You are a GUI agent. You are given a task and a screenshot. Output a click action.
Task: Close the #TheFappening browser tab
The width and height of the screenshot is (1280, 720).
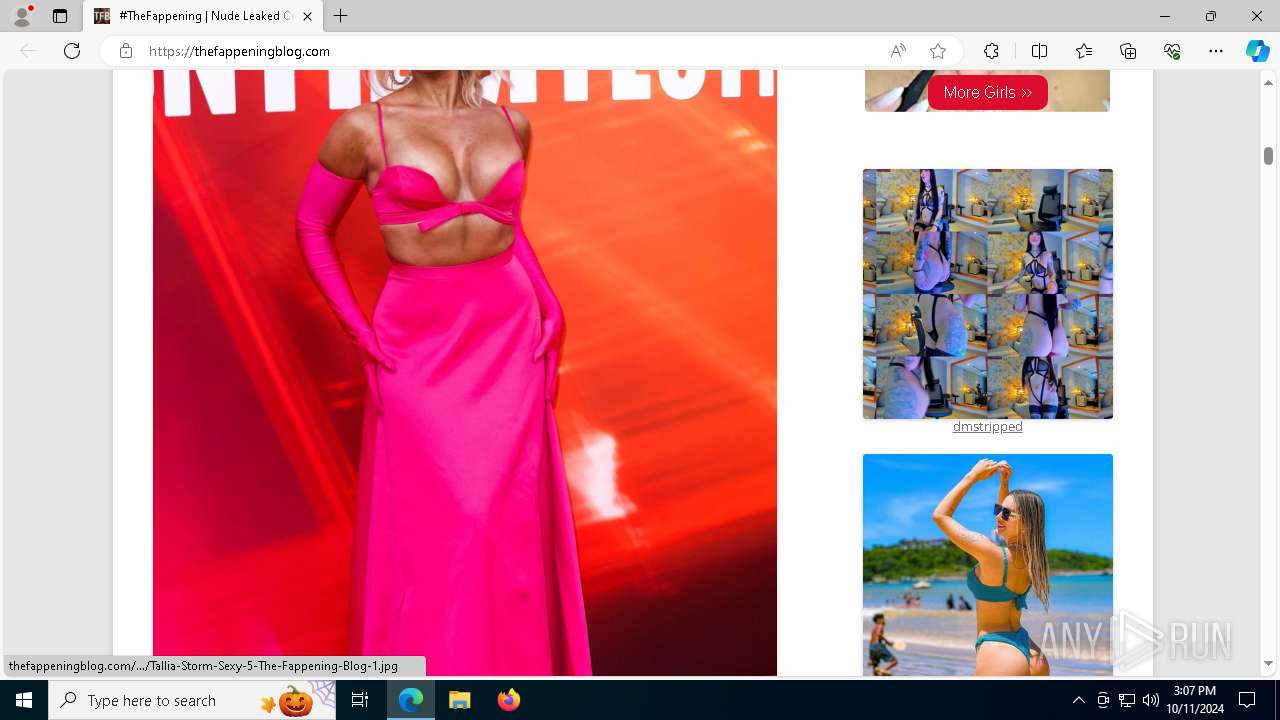click(308, 16)
